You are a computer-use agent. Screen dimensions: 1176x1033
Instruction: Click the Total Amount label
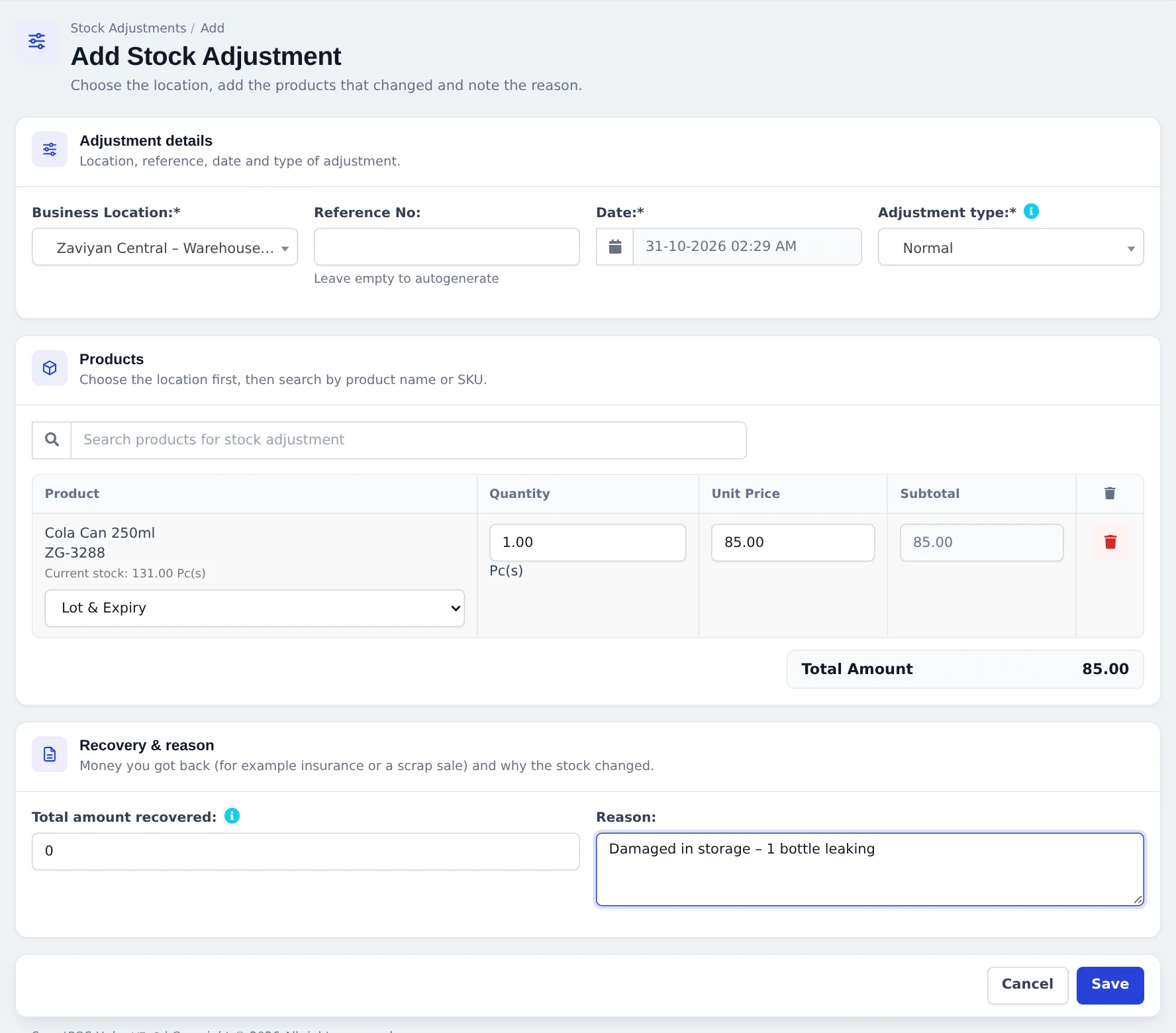(857, 669)
